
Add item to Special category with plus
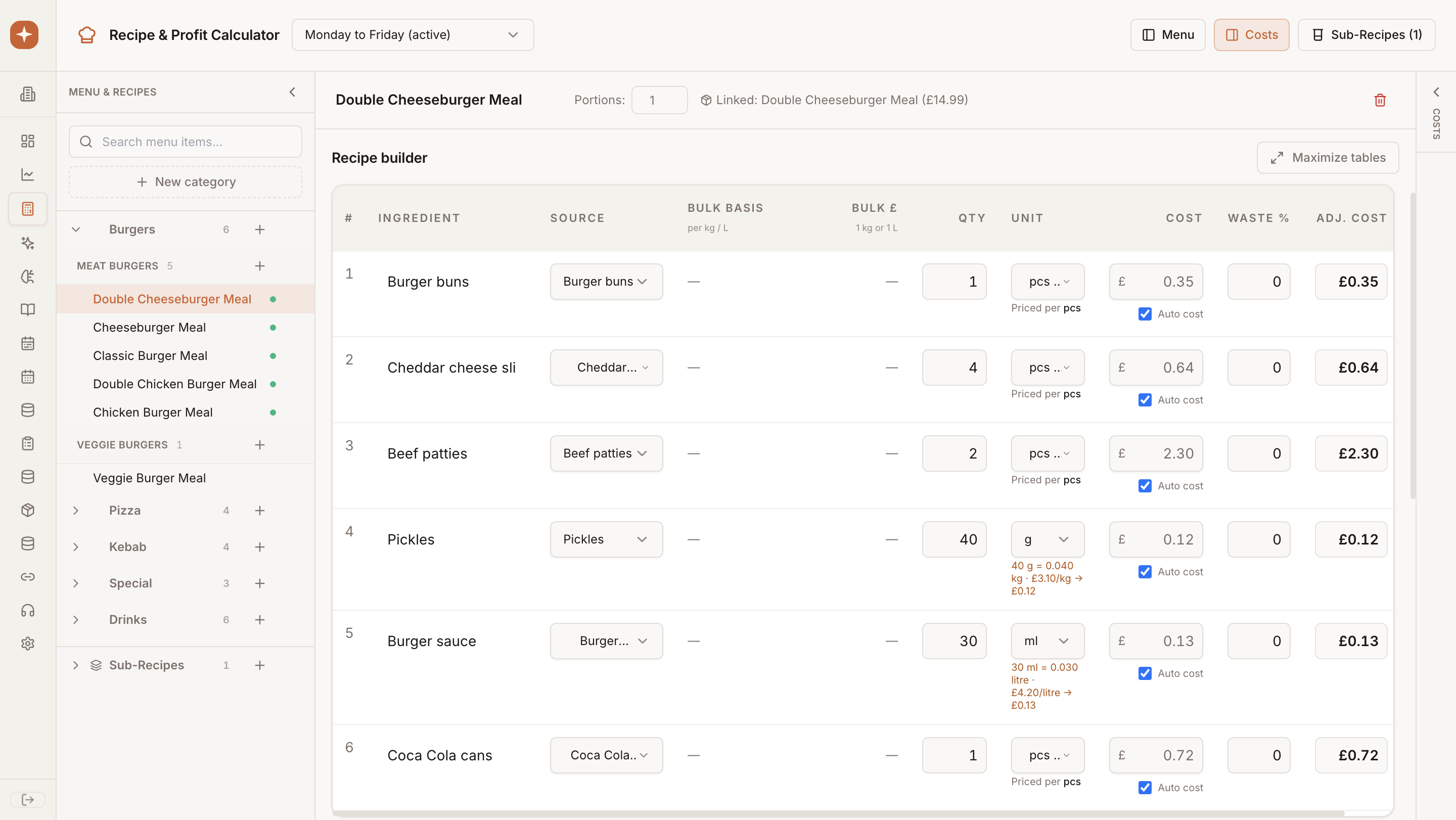[x=259, y=583]
